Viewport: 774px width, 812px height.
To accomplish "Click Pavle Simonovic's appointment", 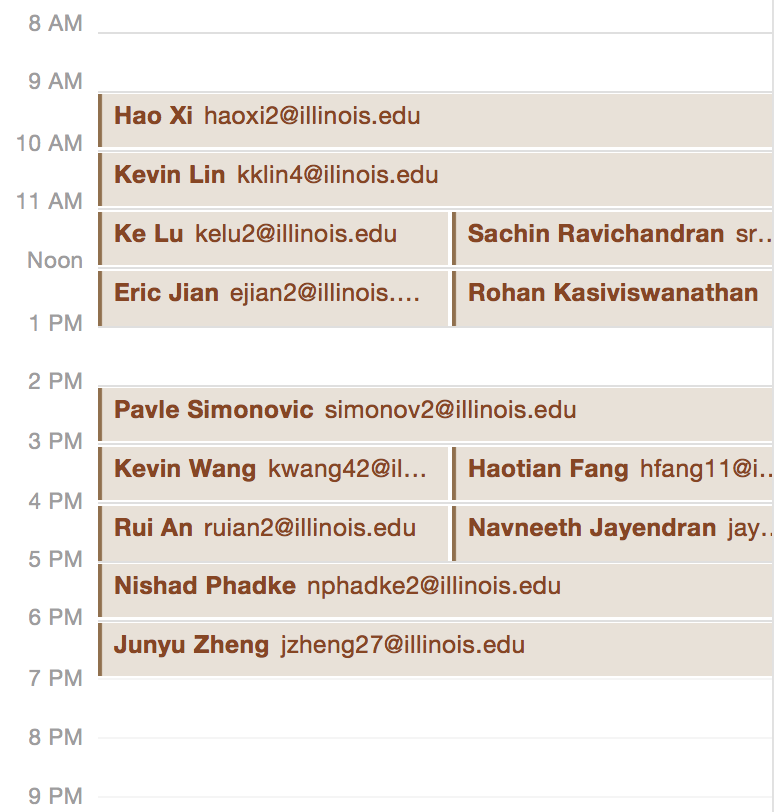I will pyautogui.click(x=435, y=414).
